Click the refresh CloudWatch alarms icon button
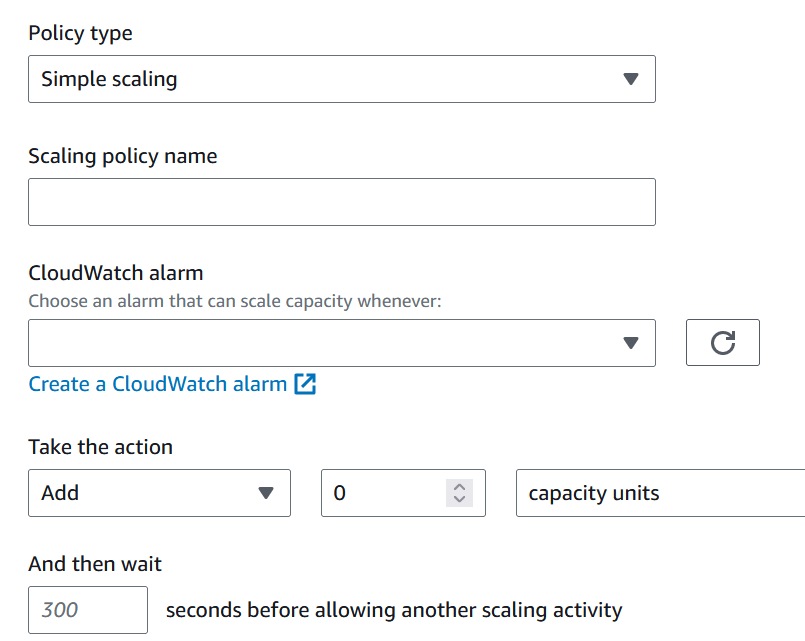 (x=722, y=343)
